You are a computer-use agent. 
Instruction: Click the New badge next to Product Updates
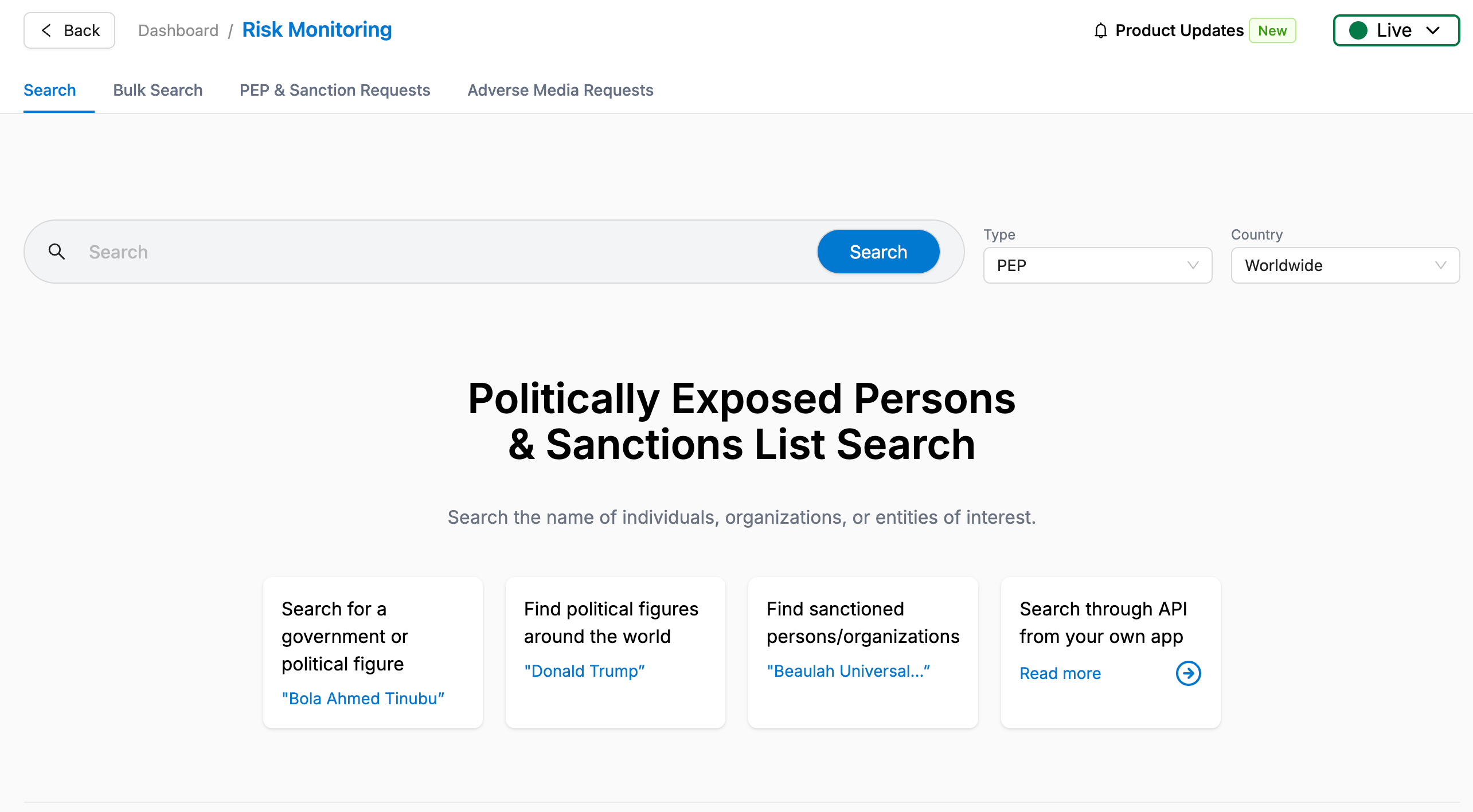click(x=1272, y=30)
